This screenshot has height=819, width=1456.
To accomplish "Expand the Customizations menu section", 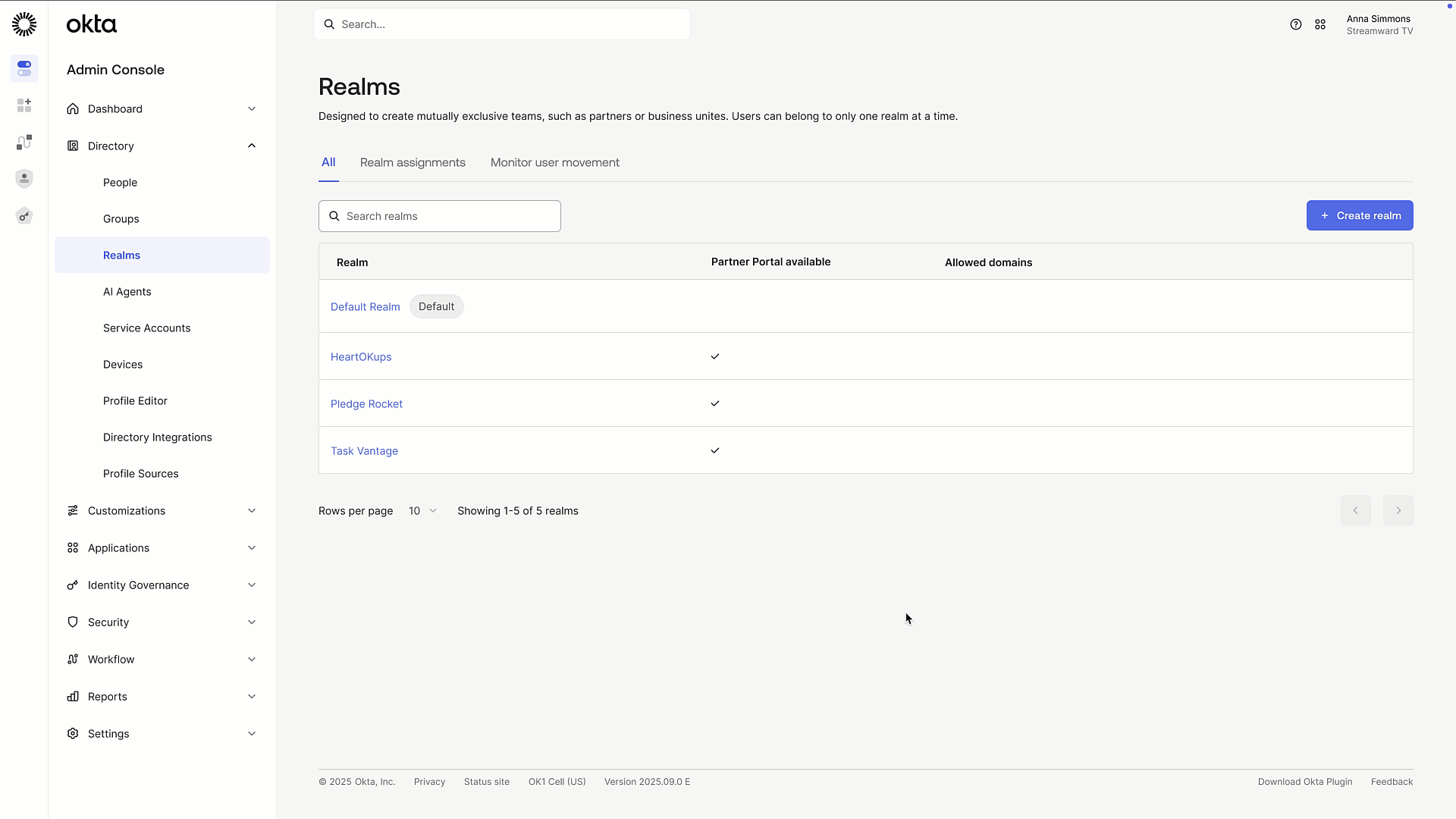I will (252, 510).
